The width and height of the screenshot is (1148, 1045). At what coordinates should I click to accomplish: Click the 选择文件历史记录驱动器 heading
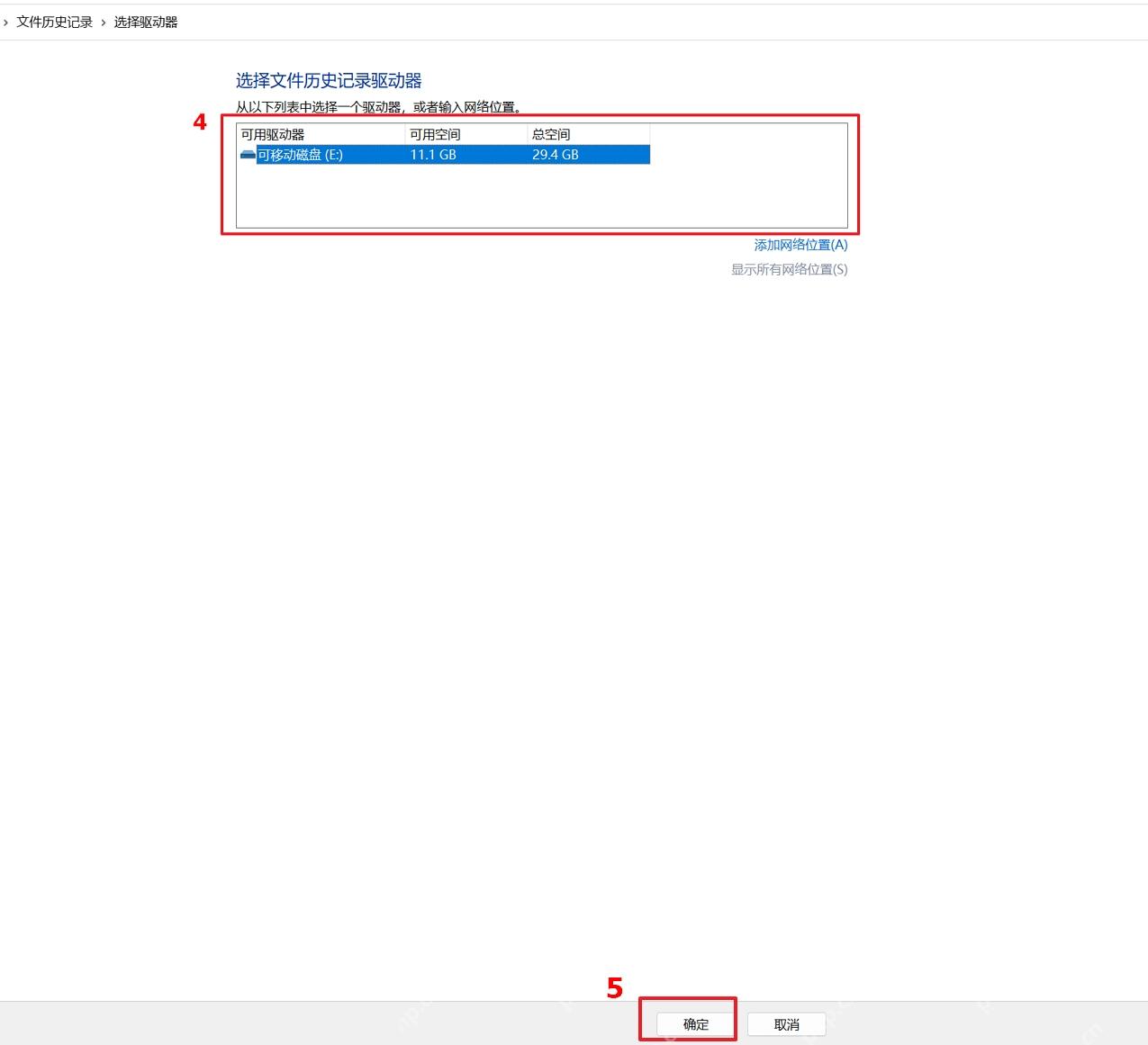pos(329,81)
